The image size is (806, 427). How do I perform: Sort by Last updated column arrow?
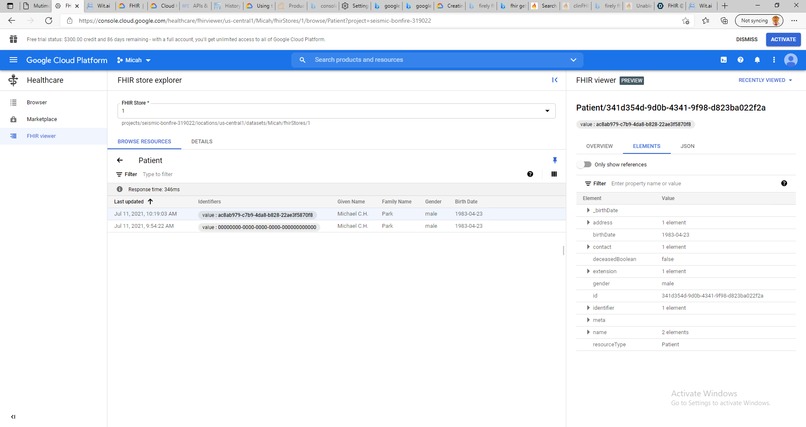pyautogui.click(x=150, y=201)
